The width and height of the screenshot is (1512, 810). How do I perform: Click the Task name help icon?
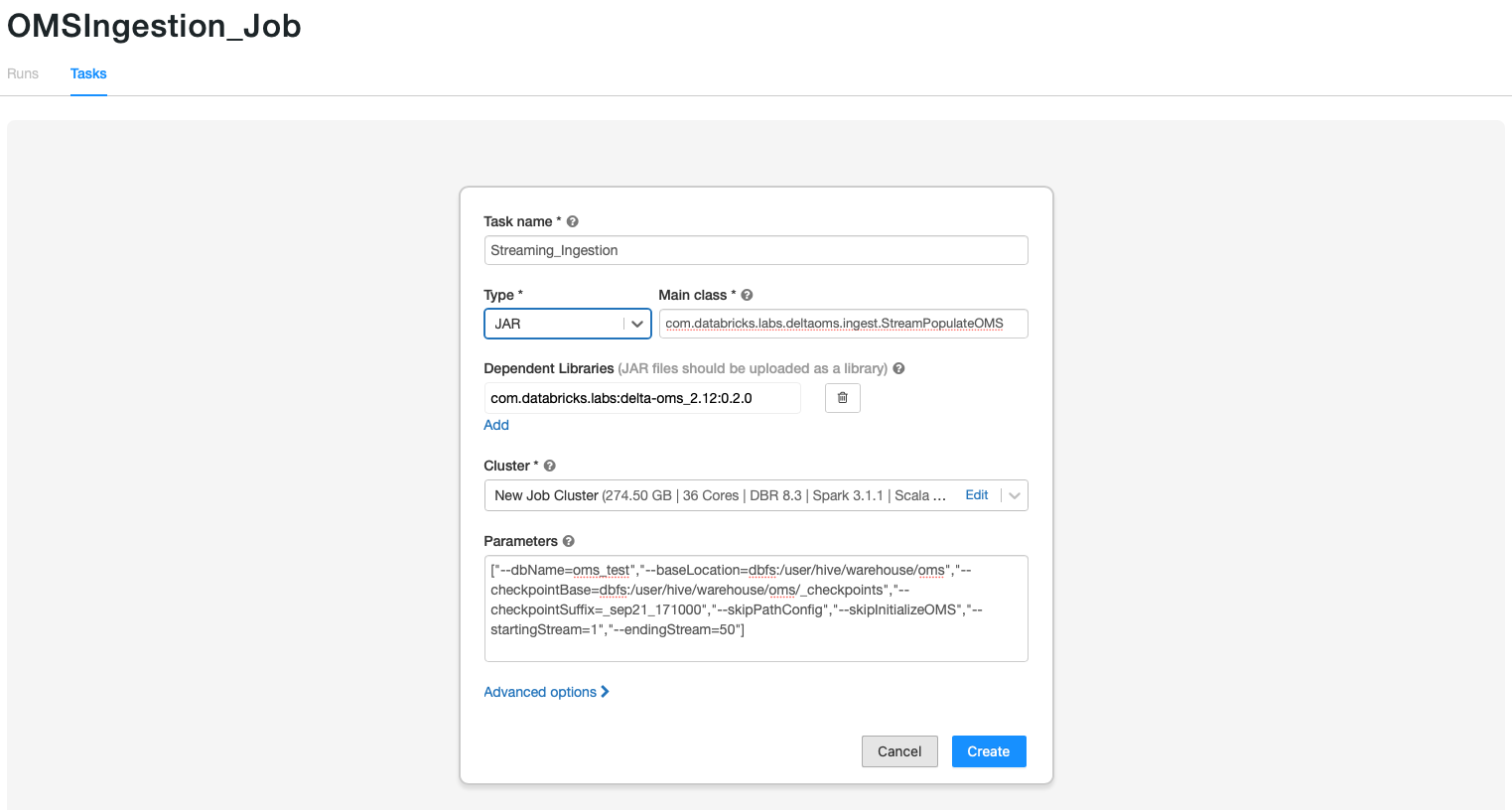[572, 221]
